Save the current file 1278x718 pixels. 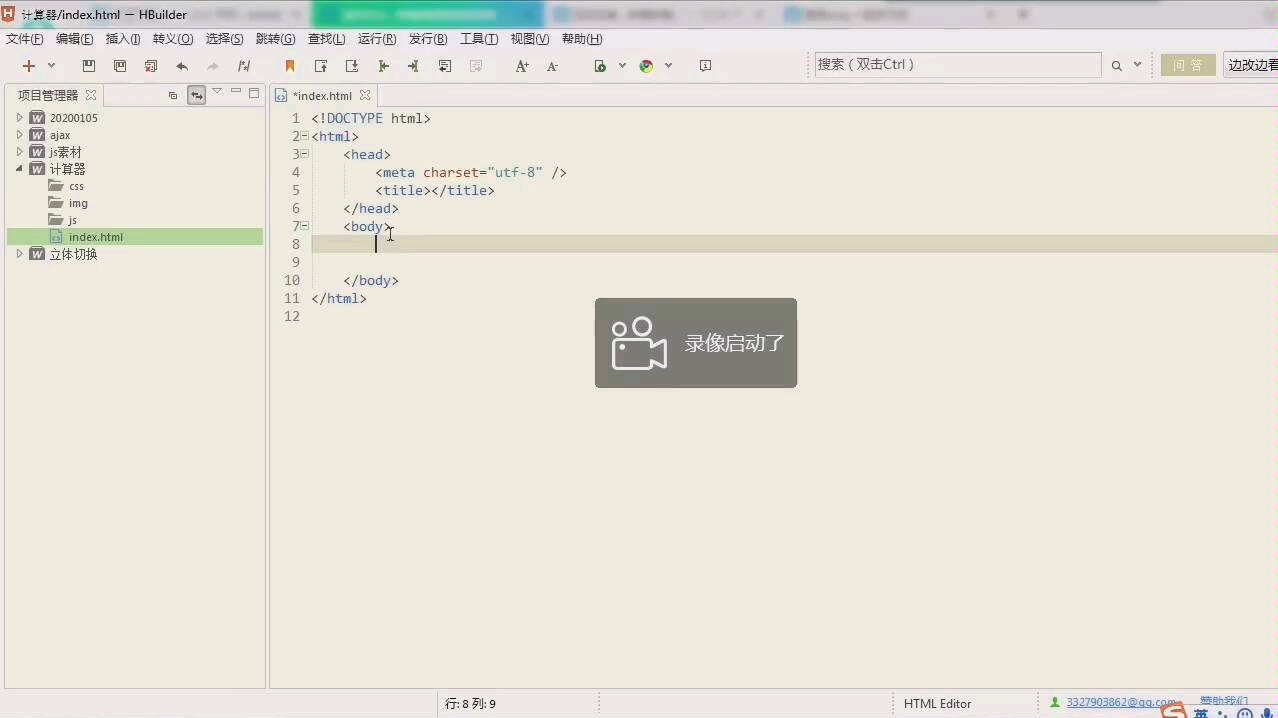(89, 64)
